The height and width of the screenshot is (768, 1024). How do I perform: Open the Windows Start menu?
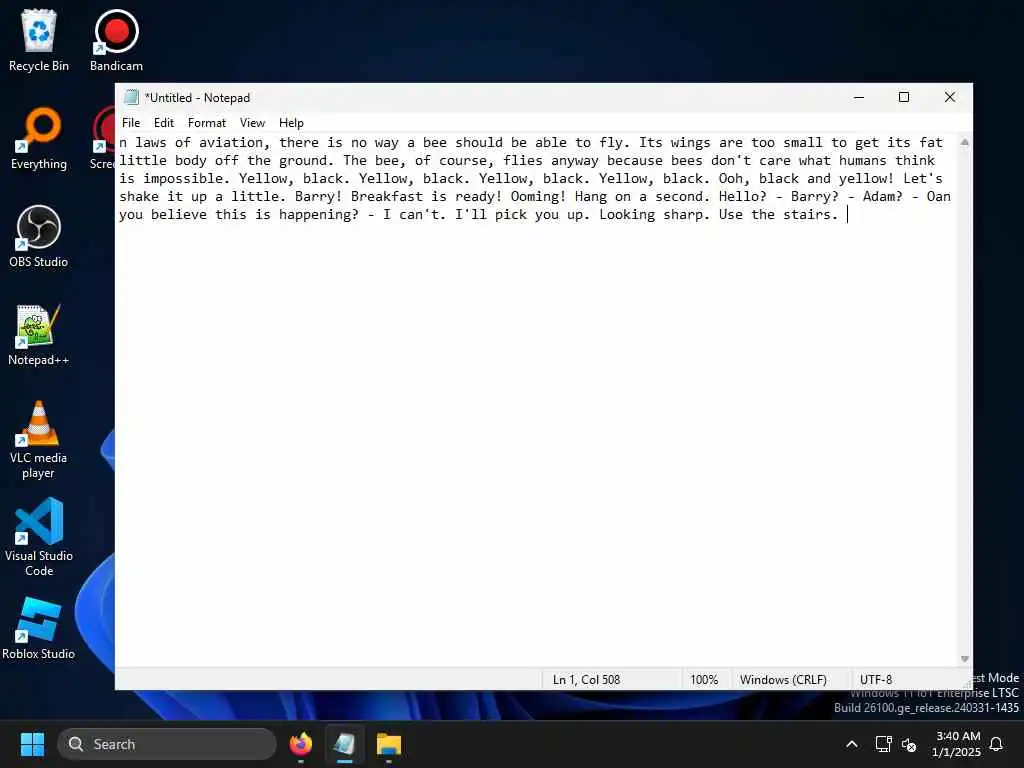tap(32, 744)
